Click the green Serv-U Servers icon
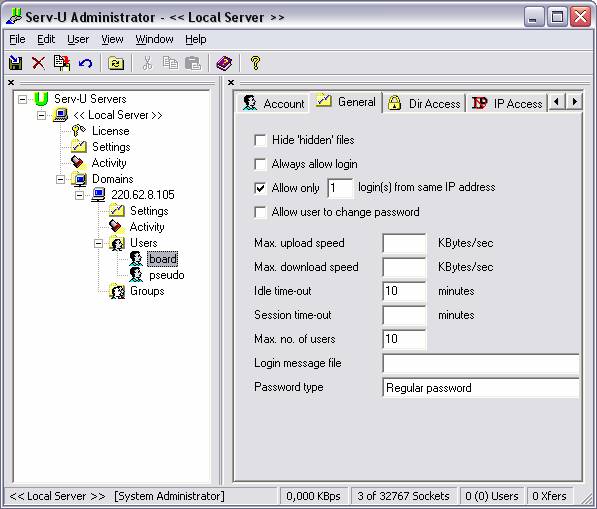 pyautogui.click(x=41, y=99)
